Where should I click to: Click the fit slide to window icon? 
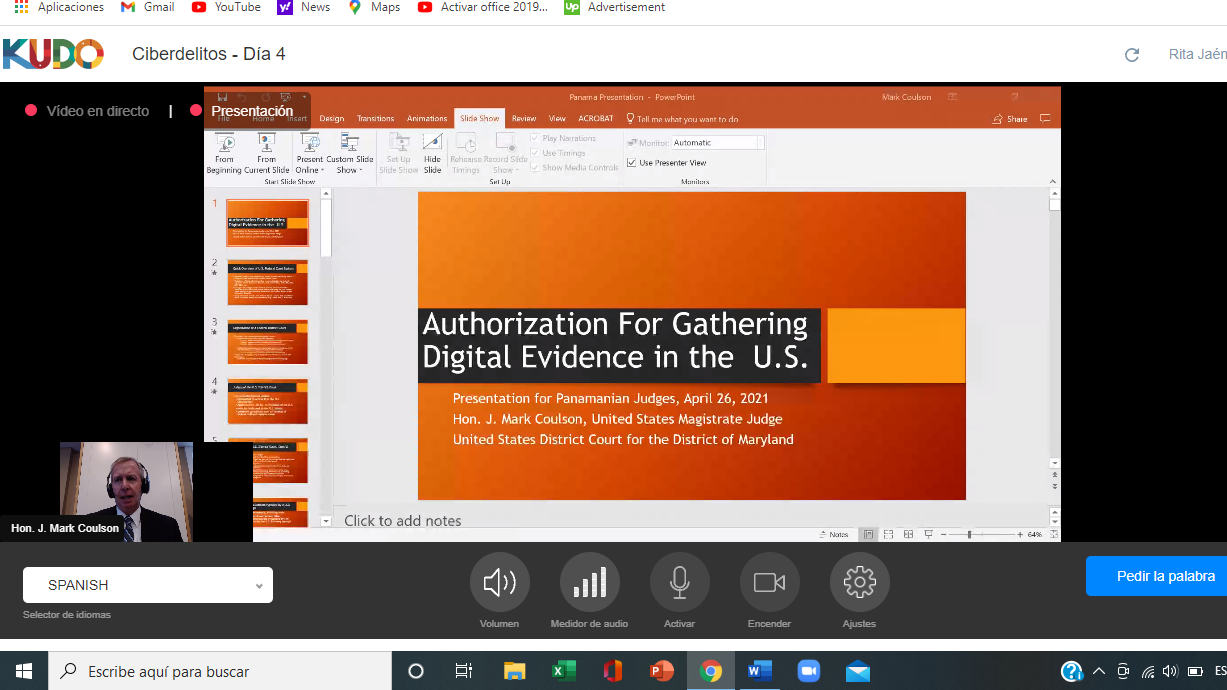[1054, 534]
